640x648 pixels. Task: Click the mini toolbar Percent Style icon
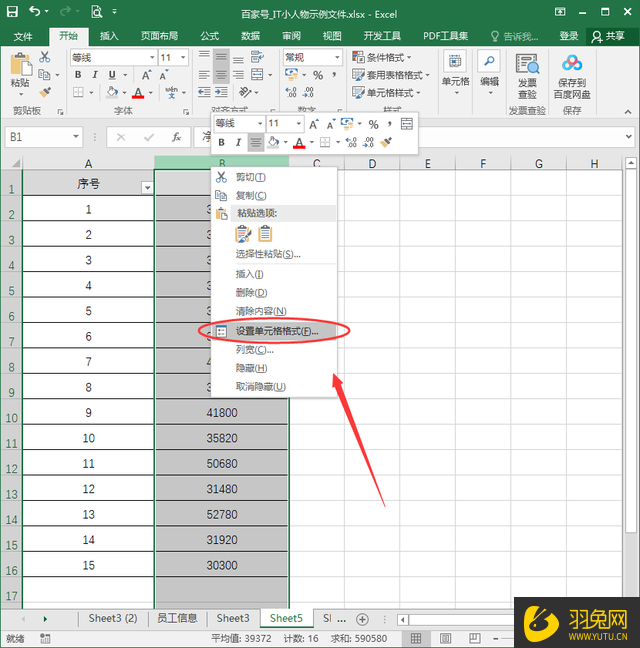[x=374, y=124]
